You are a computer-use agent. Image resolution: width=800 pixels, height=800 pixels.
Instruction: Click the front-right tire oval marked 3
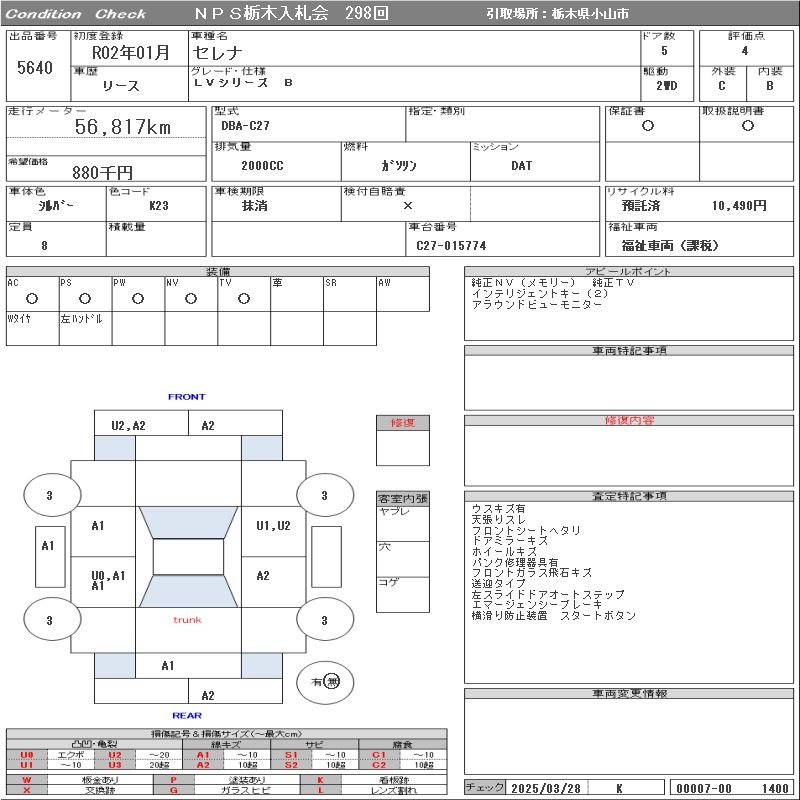tap(325, 495)
